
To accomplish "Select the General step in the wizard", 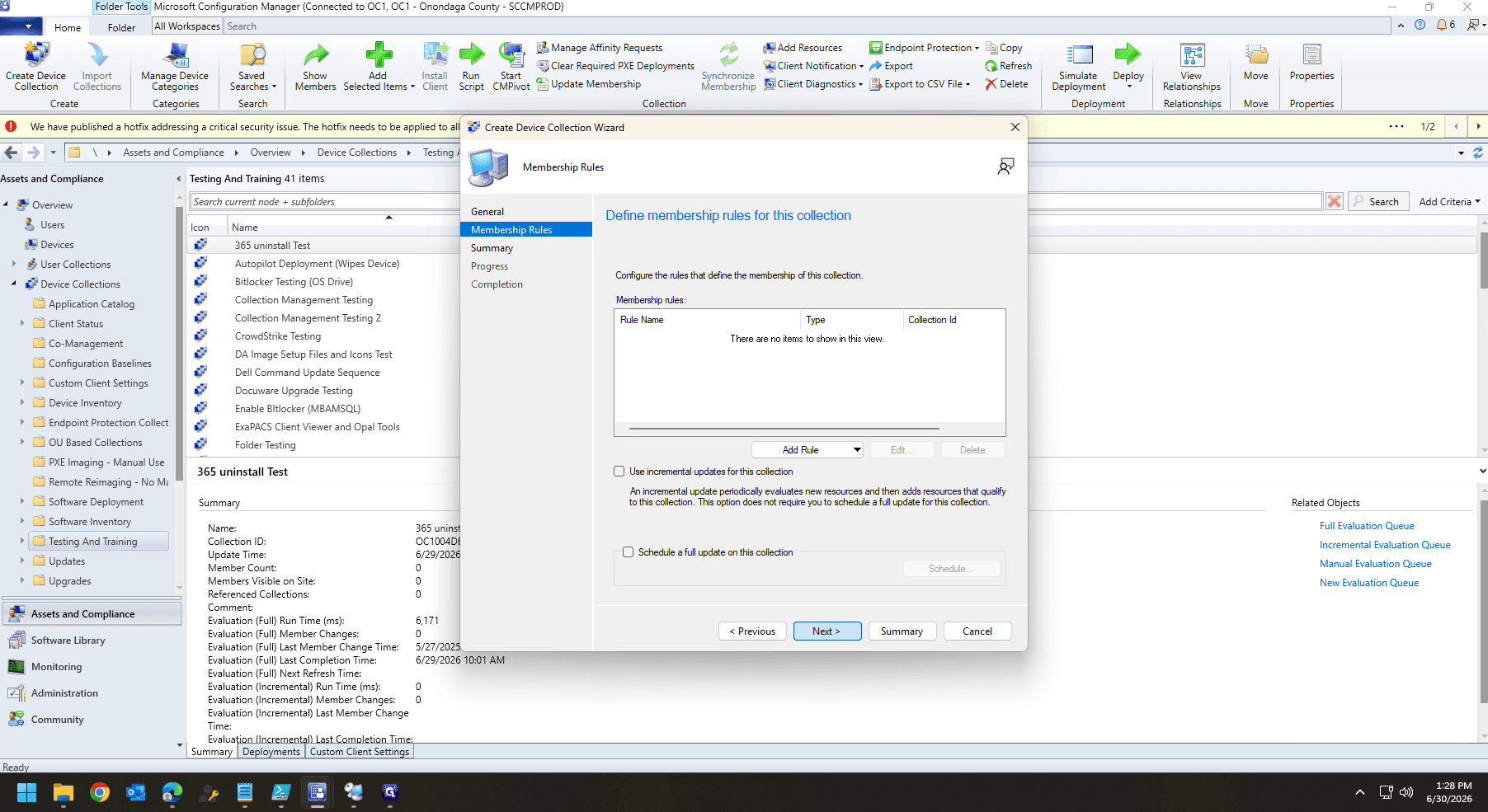I will coord(487,212).
